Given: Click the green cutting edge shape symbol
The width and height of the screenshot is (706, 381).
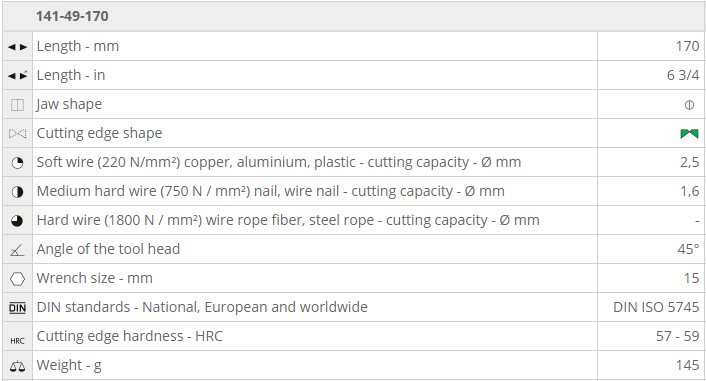Looking at the screenshot, I should [689, 133].
